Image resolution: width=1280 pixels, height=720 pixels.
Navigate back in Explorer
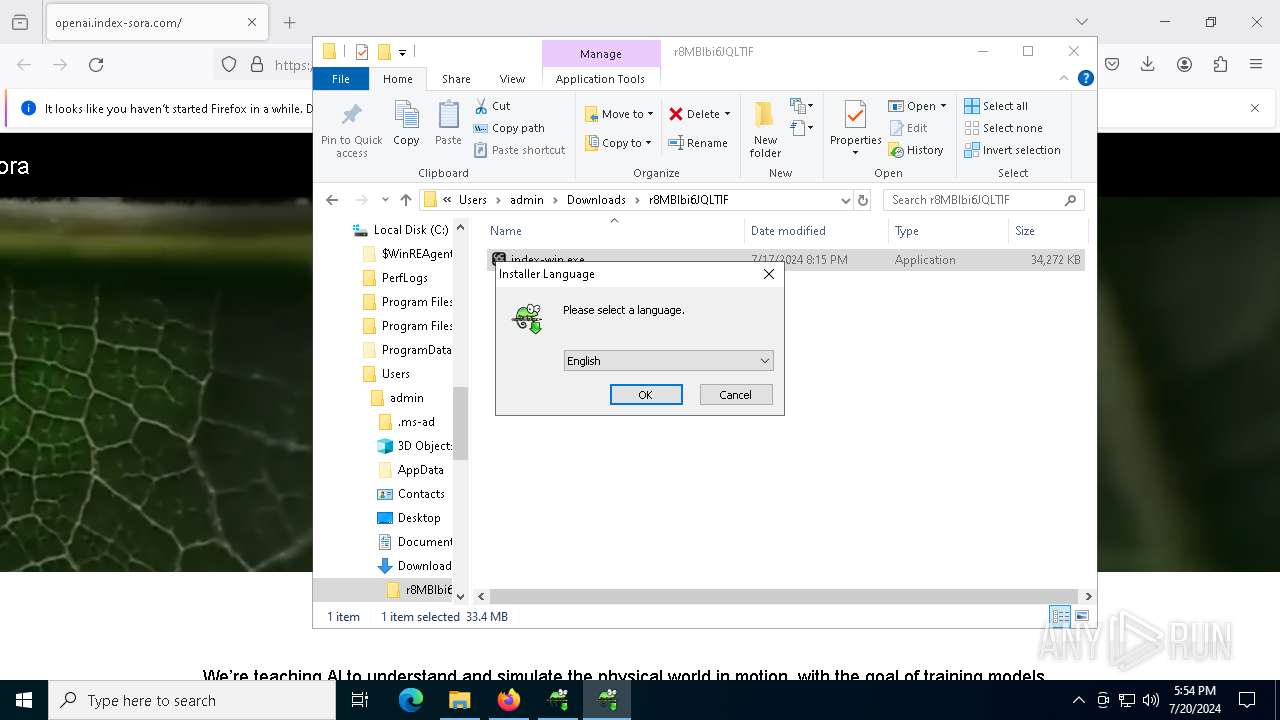click(x=332, y=200)
